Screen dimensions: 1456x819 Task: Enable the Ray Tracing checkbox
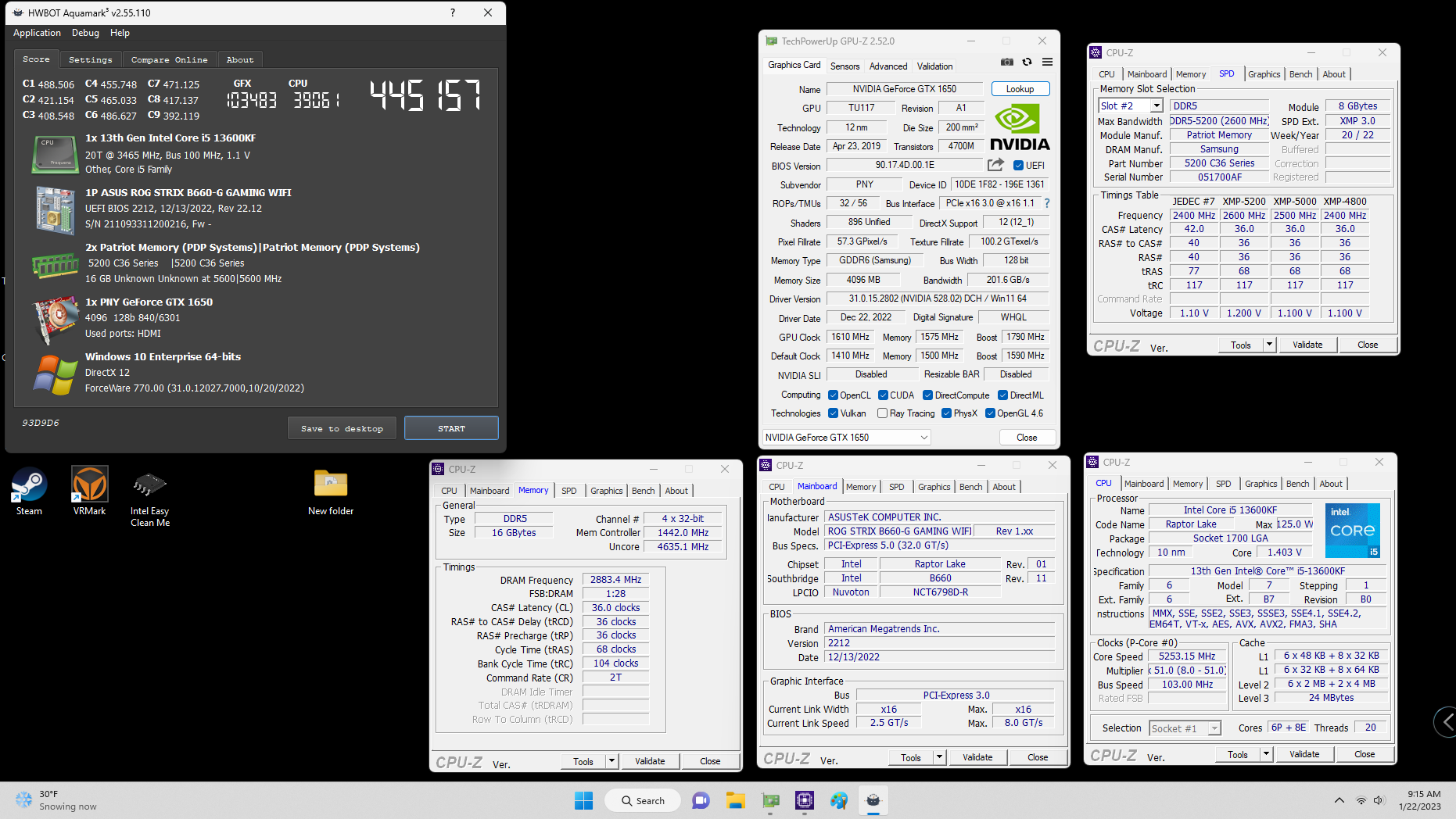click(x=882, y=413)
